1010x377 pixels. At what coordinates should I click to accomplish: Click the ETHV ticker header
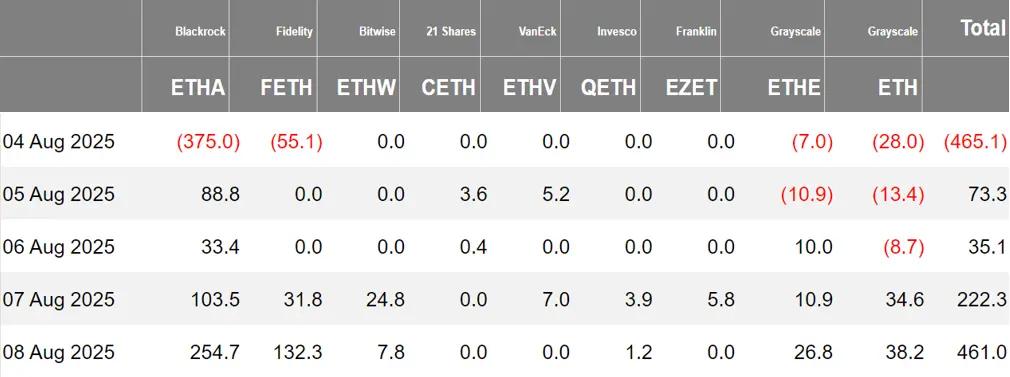[x=530, y=87]
